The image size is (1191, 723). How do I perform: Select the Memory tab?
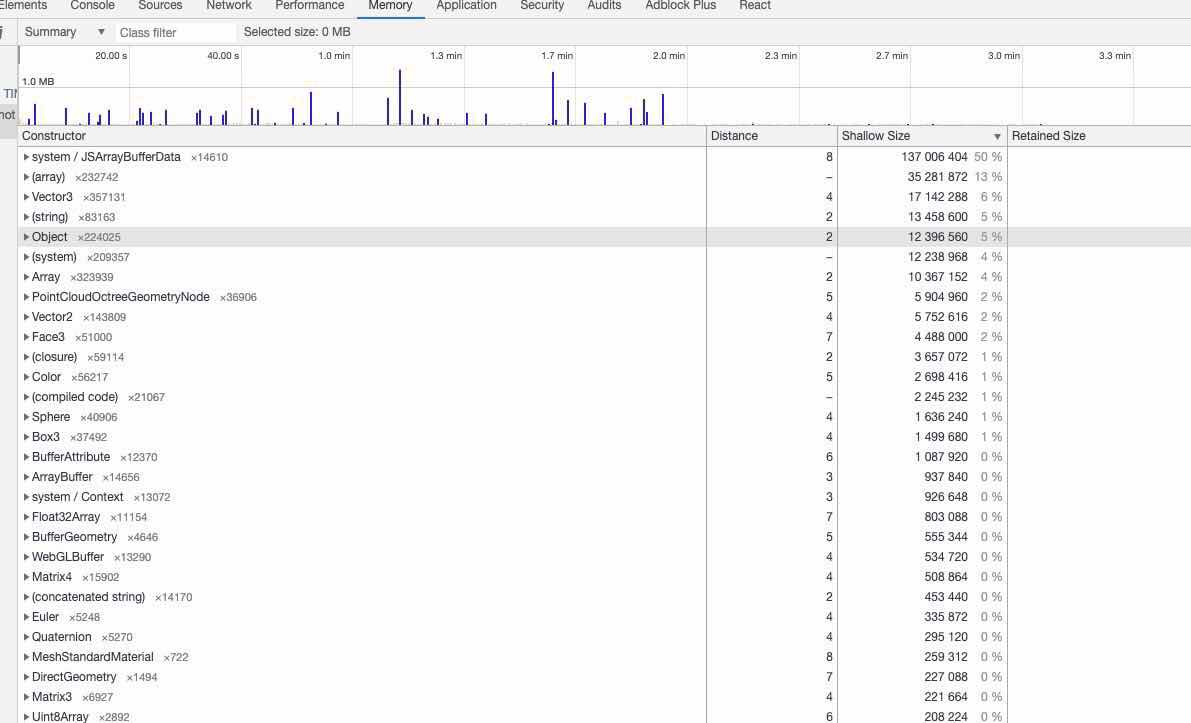coord(390,5)
